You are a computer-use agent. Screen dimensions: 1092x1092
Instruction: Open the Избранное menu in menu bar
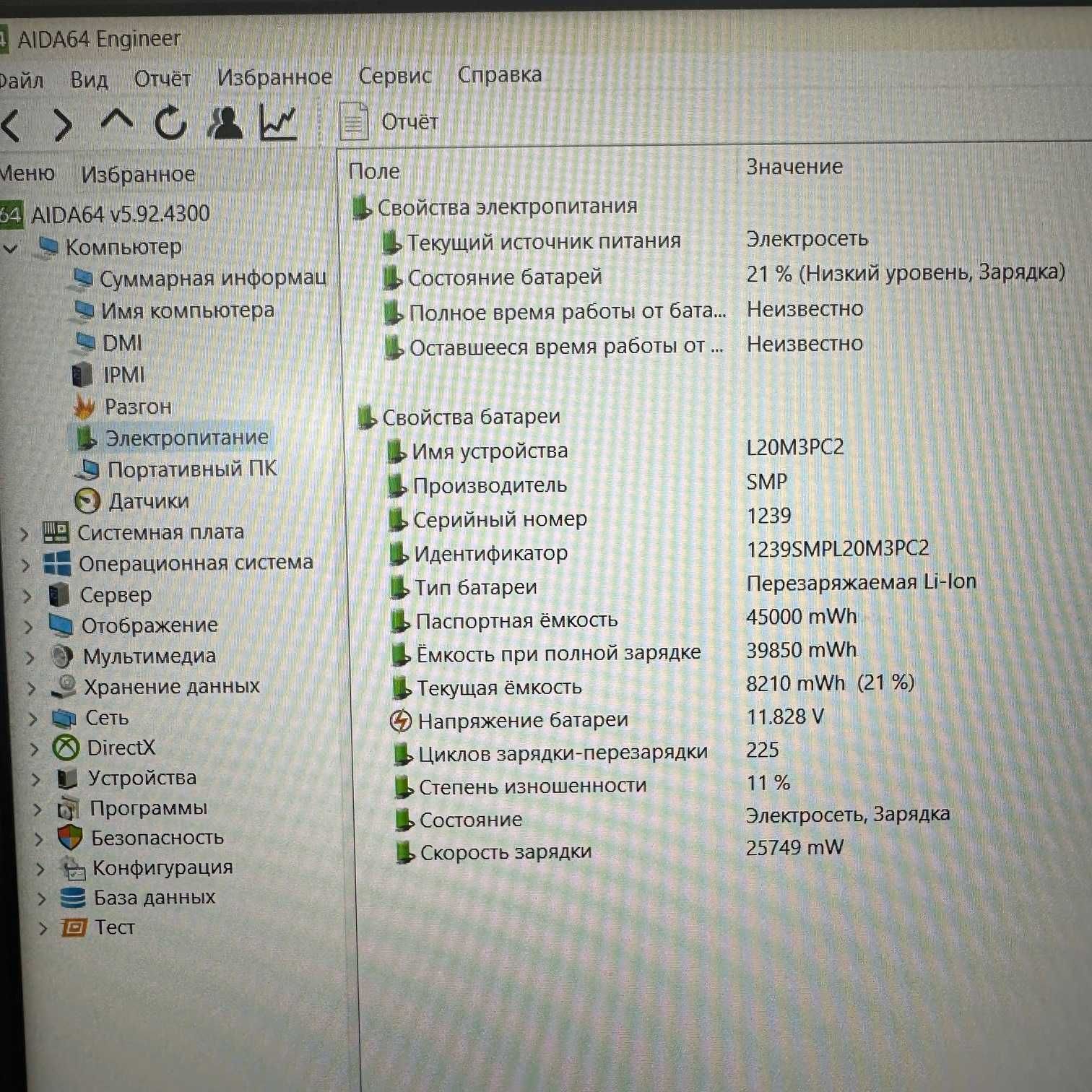pos(274,77)
